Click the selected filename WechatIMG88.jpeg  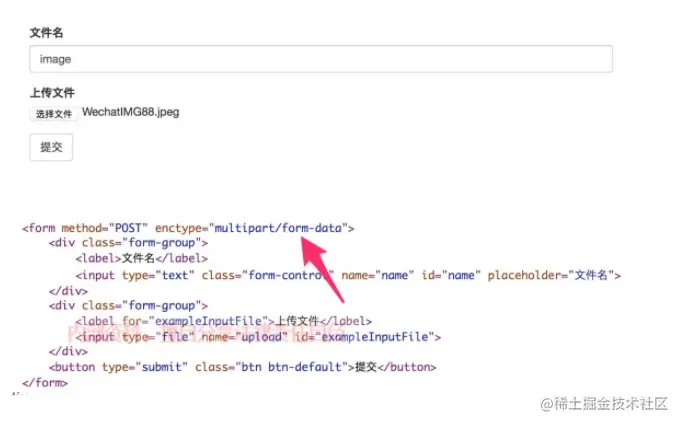point(130,112)
